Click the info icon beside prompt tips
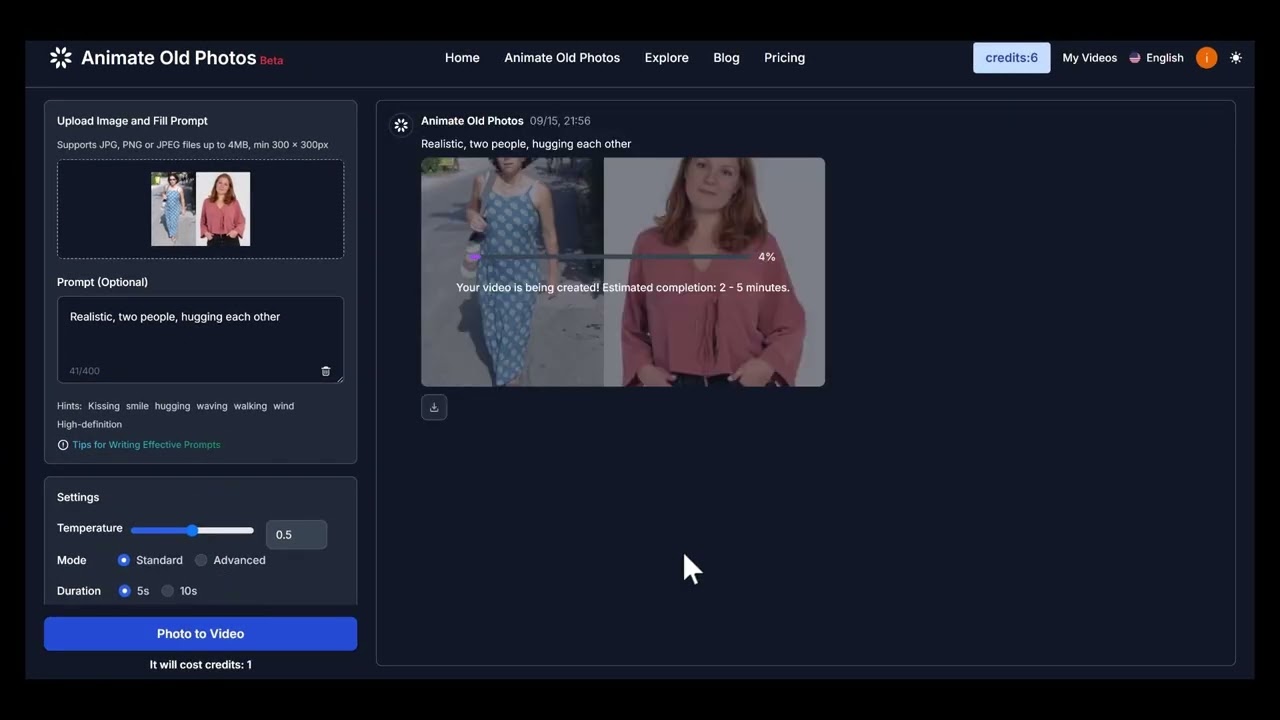 (x=63, y=445)
